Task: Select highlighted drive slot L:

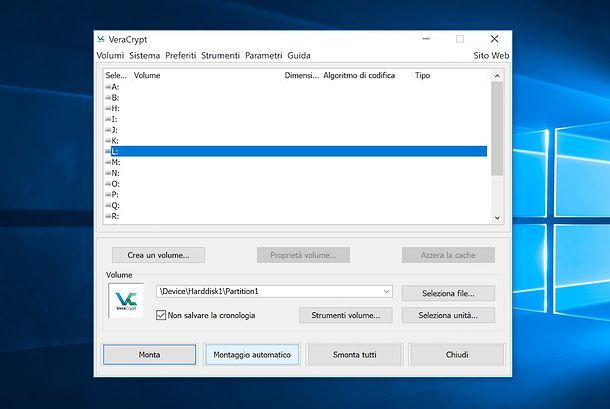Action: tap(296, 151)
